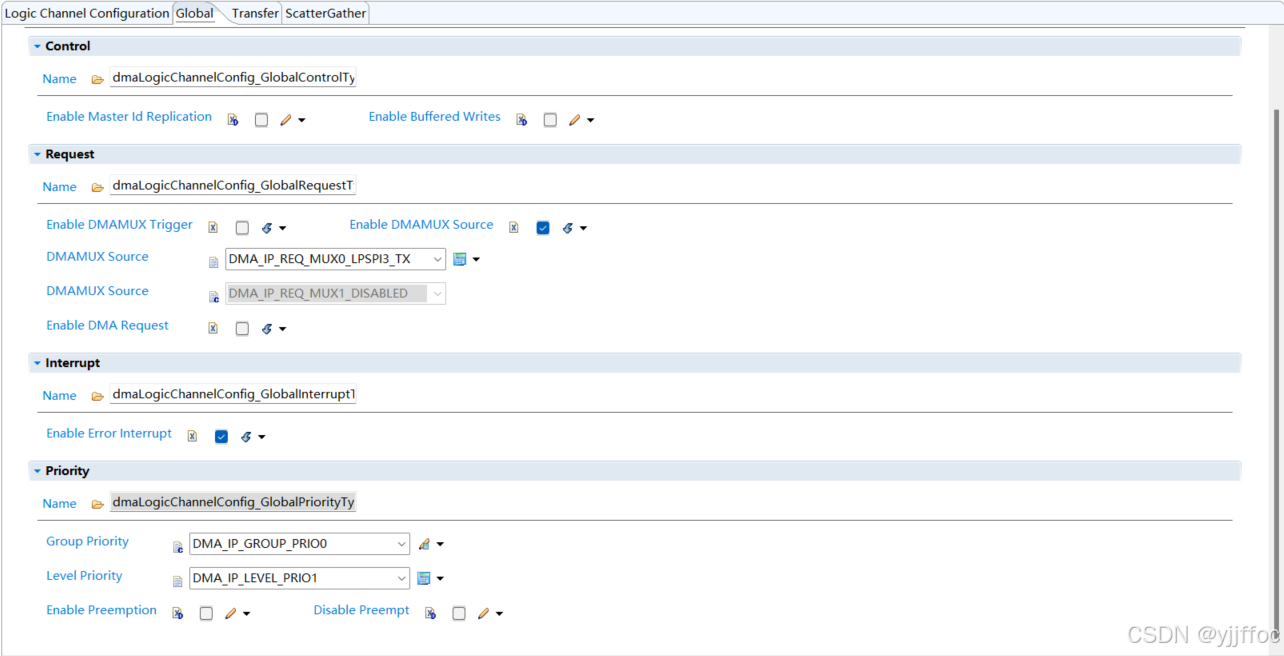Click edit icon after Group Priority combo box
1284x656 pixels.
coord(424,544)
